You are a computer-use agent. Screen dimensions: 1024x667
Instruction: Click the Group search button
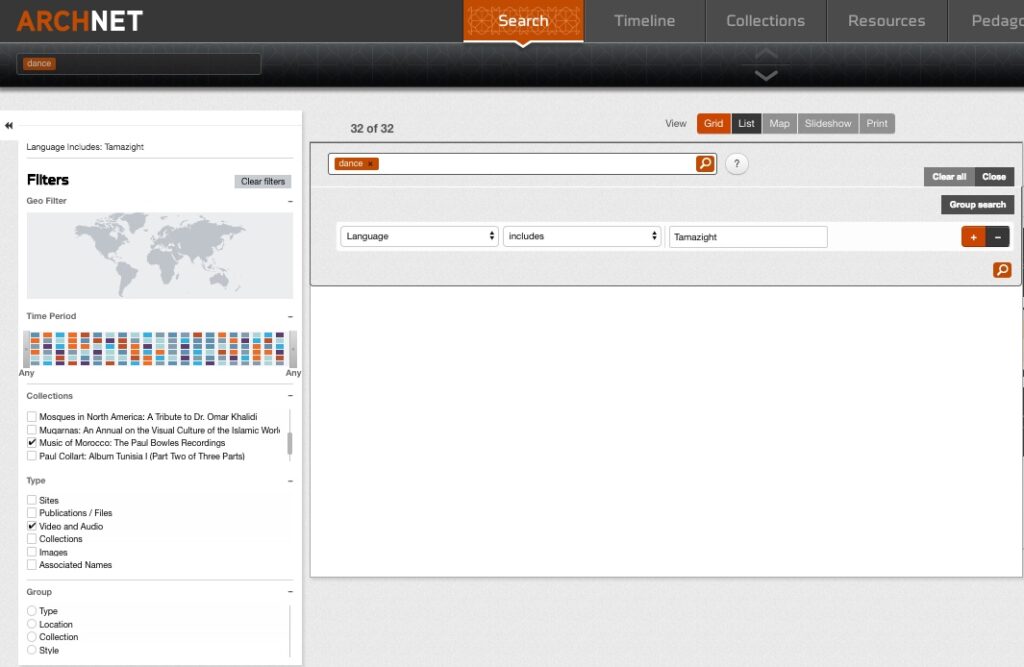pos(977,204)
